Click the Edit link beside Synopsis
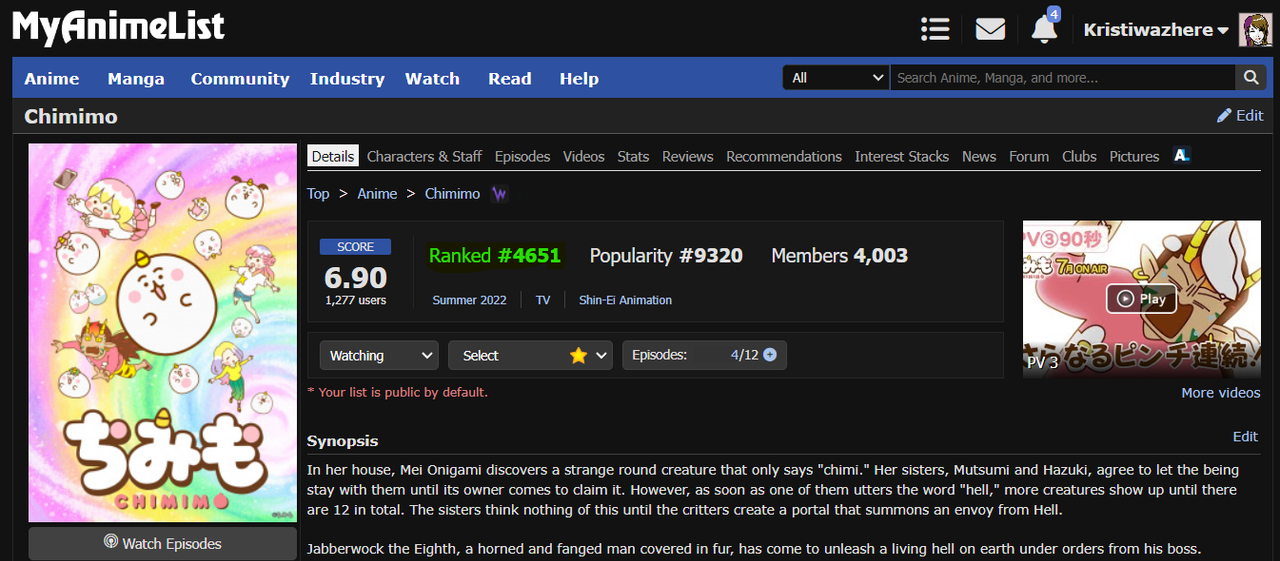 click(x=1245, y=436)
